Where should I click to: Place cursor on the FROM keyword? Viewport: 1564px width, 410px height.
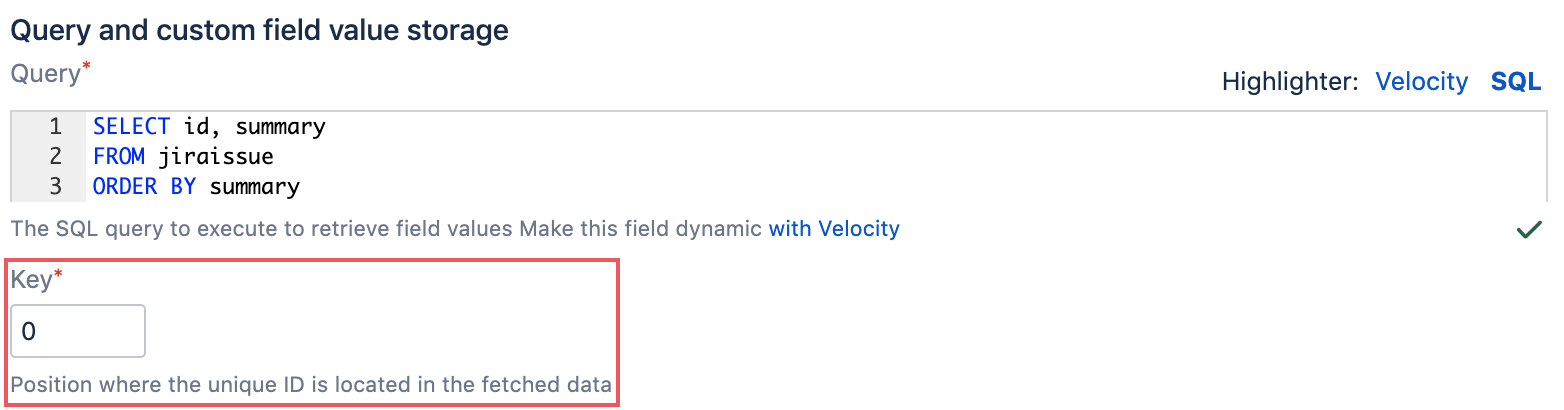point(118,157)
